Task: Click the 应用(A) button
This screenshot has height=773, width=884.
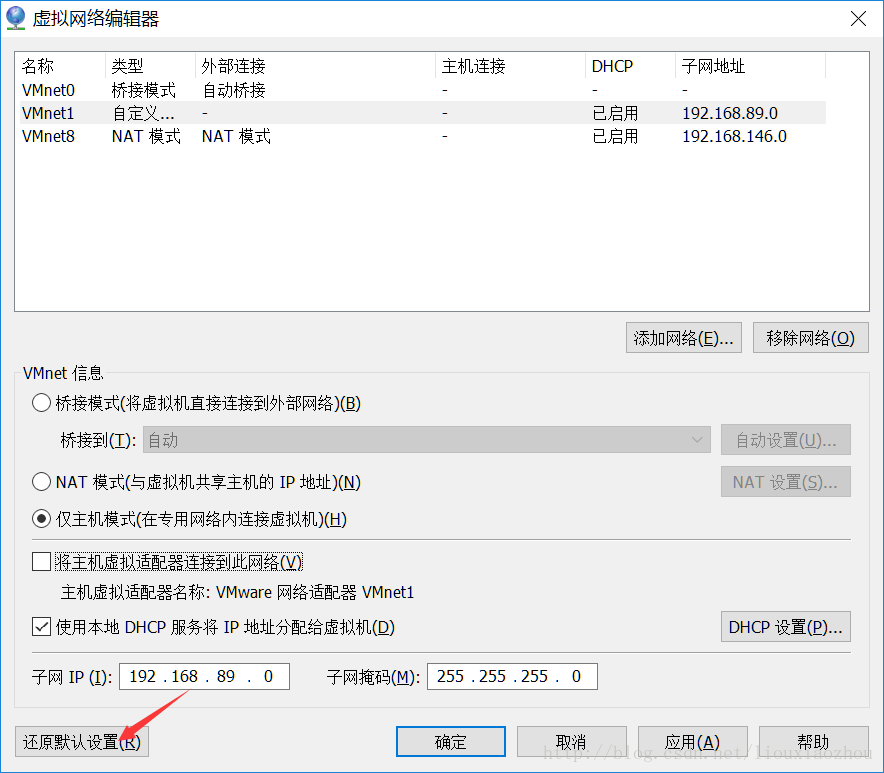Action: 692,741
